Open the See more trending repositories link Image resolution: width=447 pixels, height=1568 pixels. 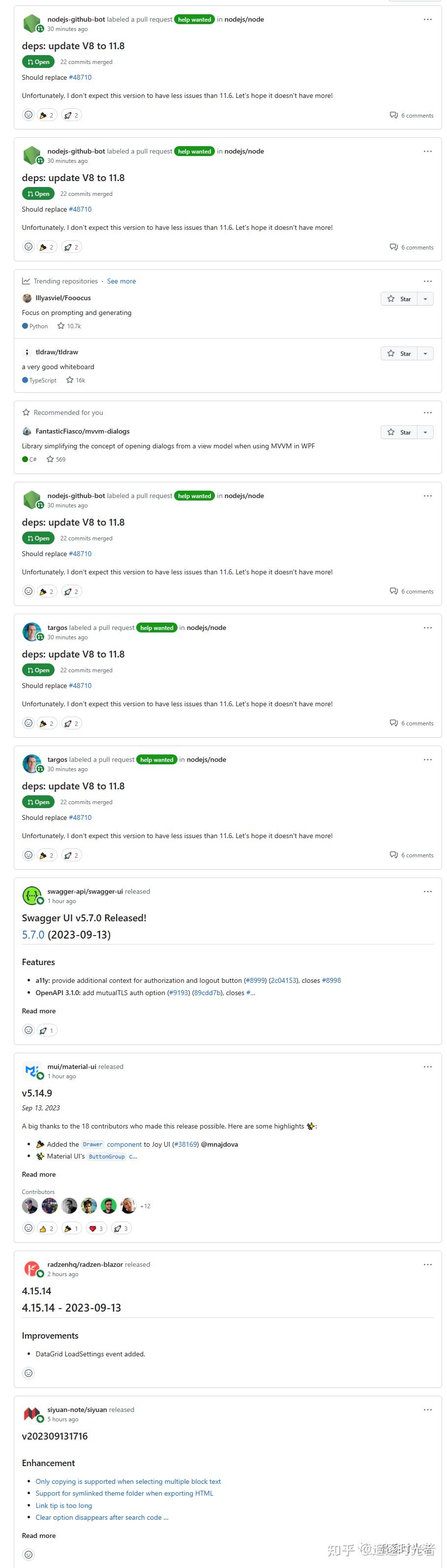coord(121,281)
